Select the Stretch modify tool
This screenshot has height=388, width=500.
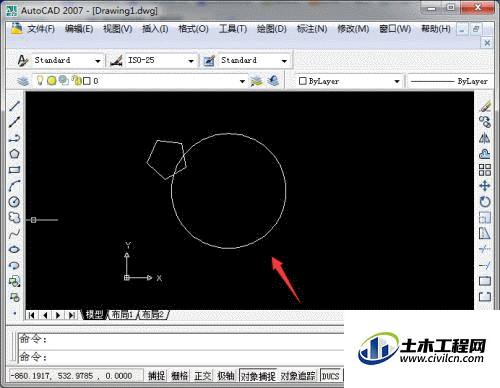click(x=485, y=234)
